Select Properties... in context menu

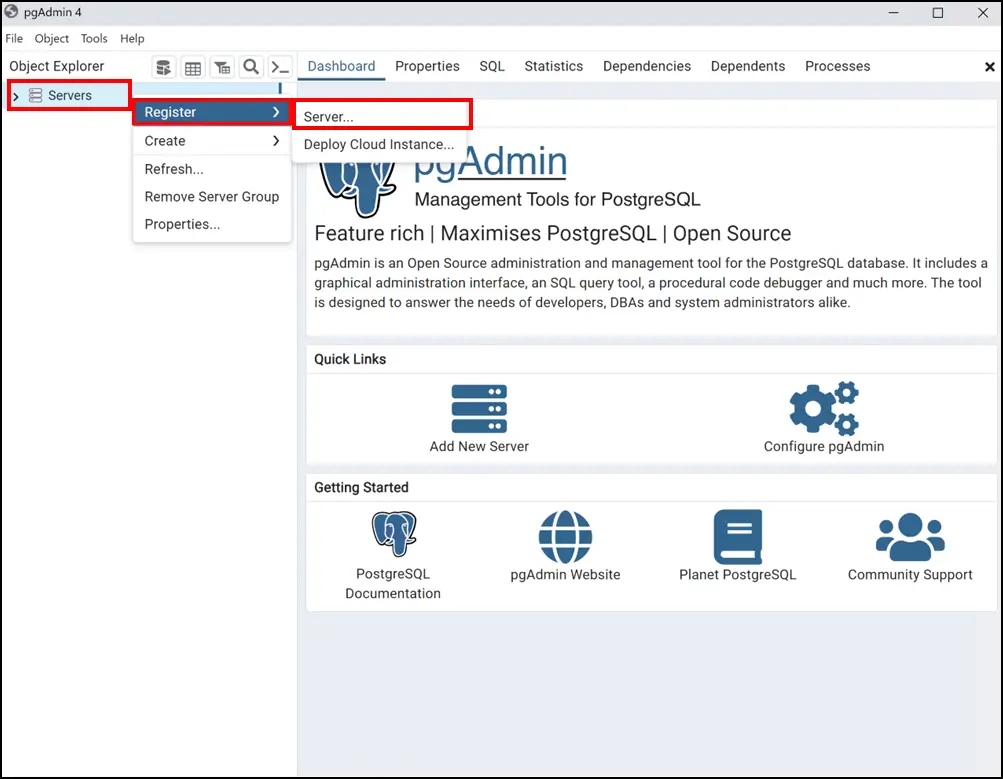[212, 224]
